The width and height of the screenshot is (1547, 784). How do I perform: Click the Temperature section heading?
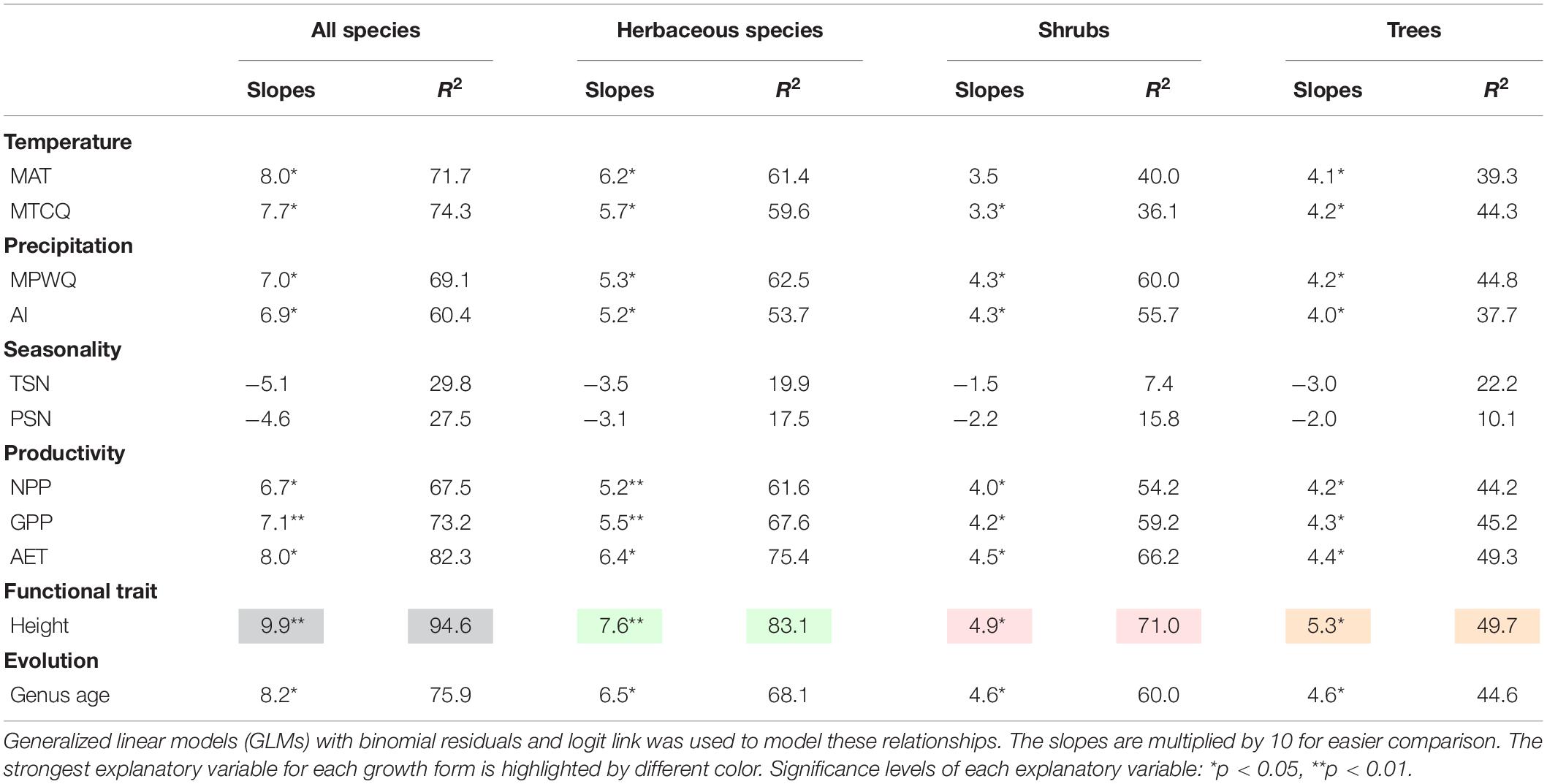click(68, 142)
